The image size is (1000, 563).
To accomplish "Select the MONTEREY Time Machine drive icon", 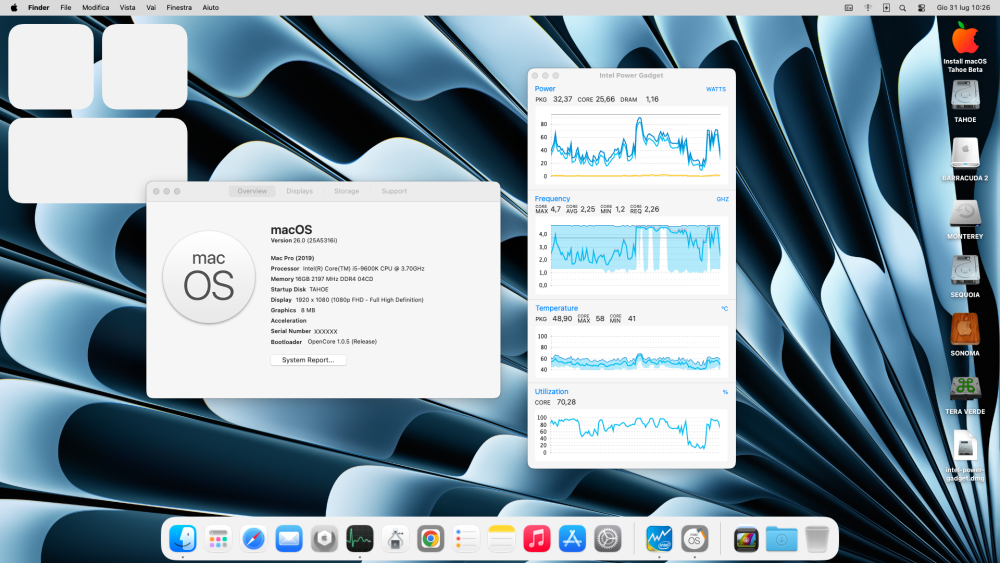I will pos(965,218).
